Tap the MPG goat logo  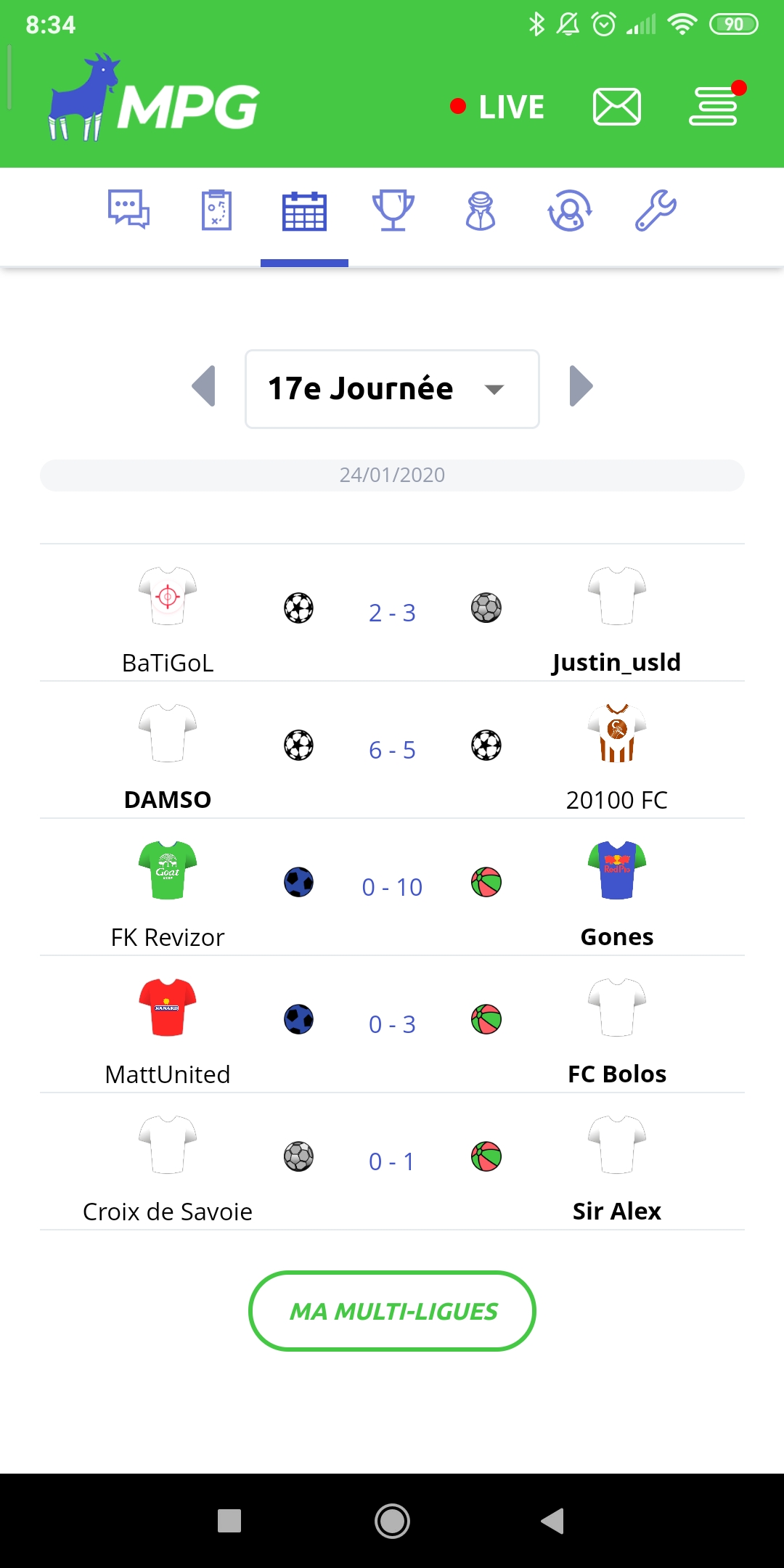153,97
